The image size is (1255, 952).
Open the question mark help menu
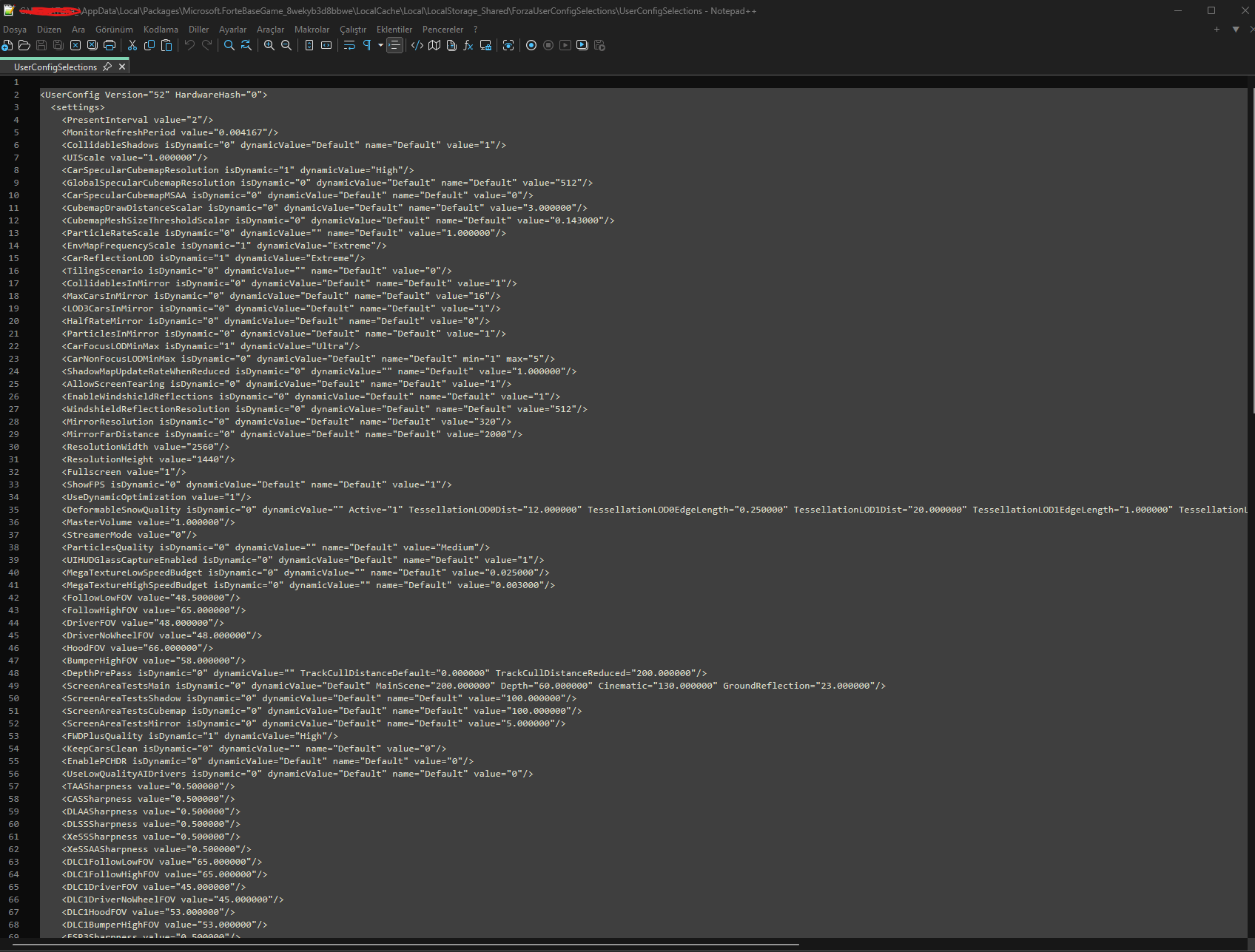(x=475, y=30)
